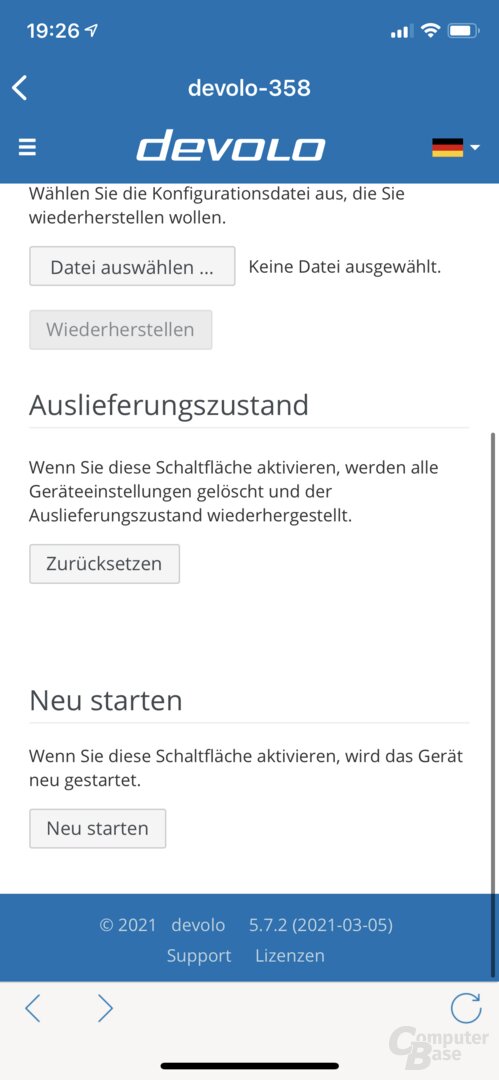Click the Wiederherstellen button
The width and height of the screenshot is (499, 1080).
click(x=121, y=329)
